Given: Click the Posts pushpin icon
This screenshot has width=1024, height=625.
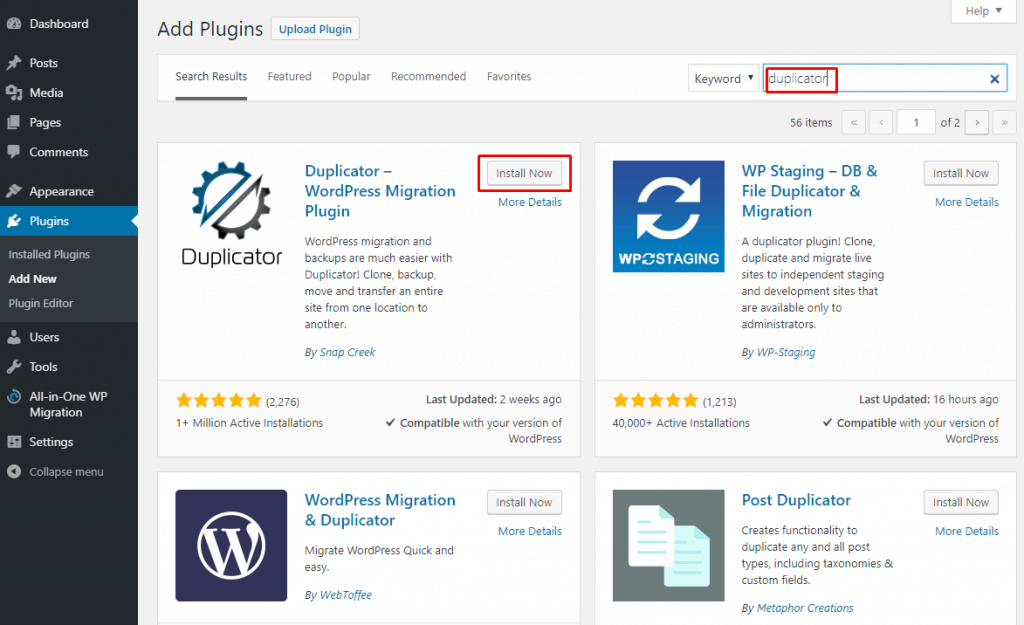Looking at the screenshot, I should (14, 63).
